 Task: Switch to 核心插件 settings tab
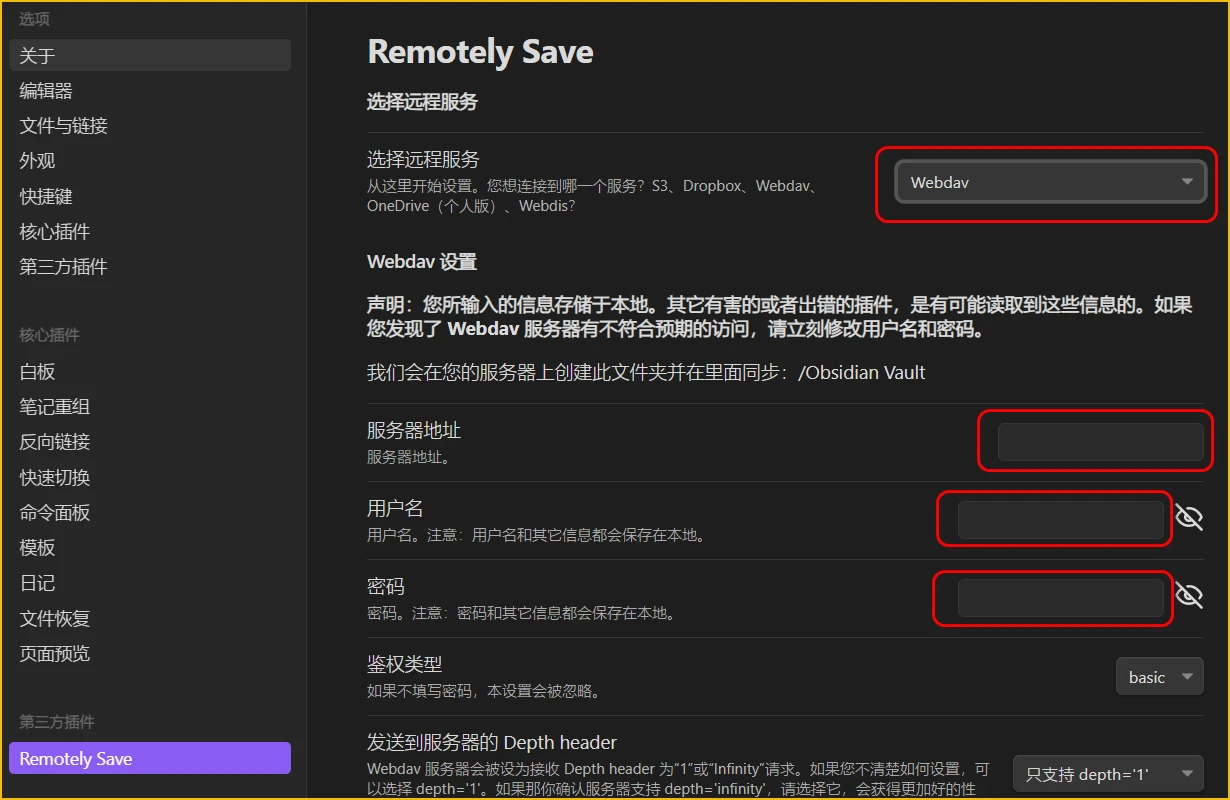pyautogui.click(x=150, y=232)
